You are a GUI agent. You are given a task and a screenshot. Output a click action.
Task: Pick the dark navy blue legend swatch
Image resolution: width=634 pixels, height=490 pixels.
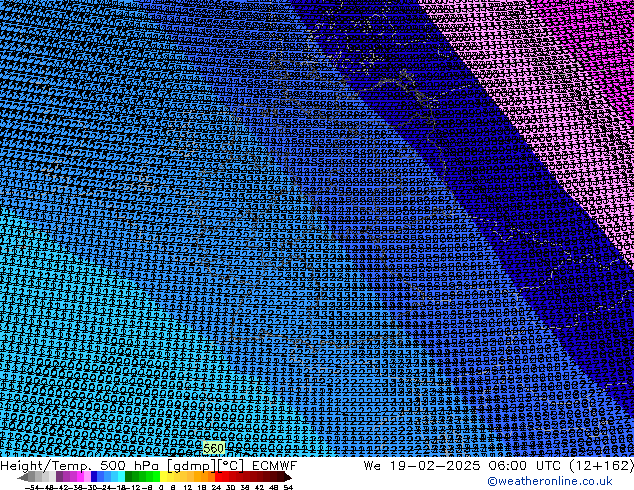[94, 477]
